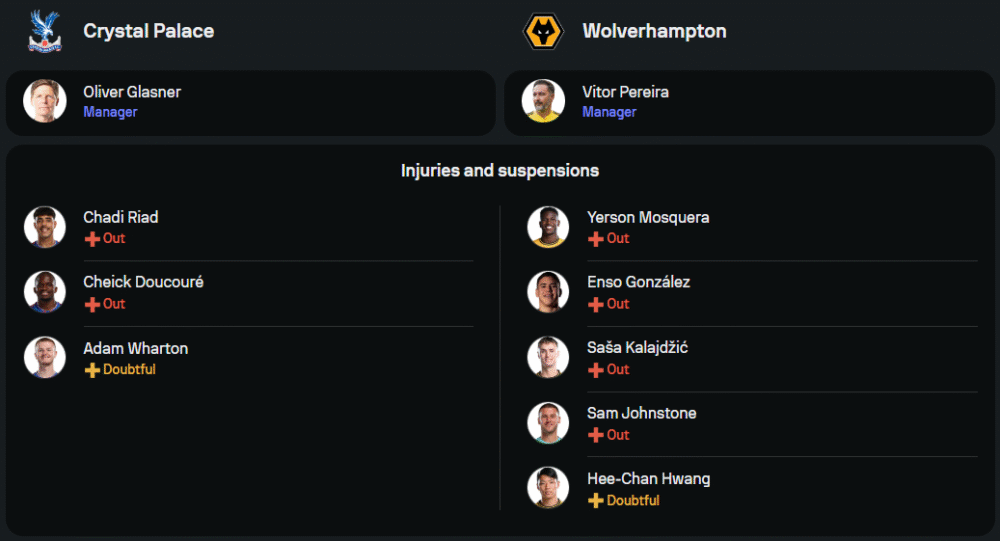The image size is (1000, 541).
Task: Click the red injury cross under Chadi Riad
Action: point(92,239)
